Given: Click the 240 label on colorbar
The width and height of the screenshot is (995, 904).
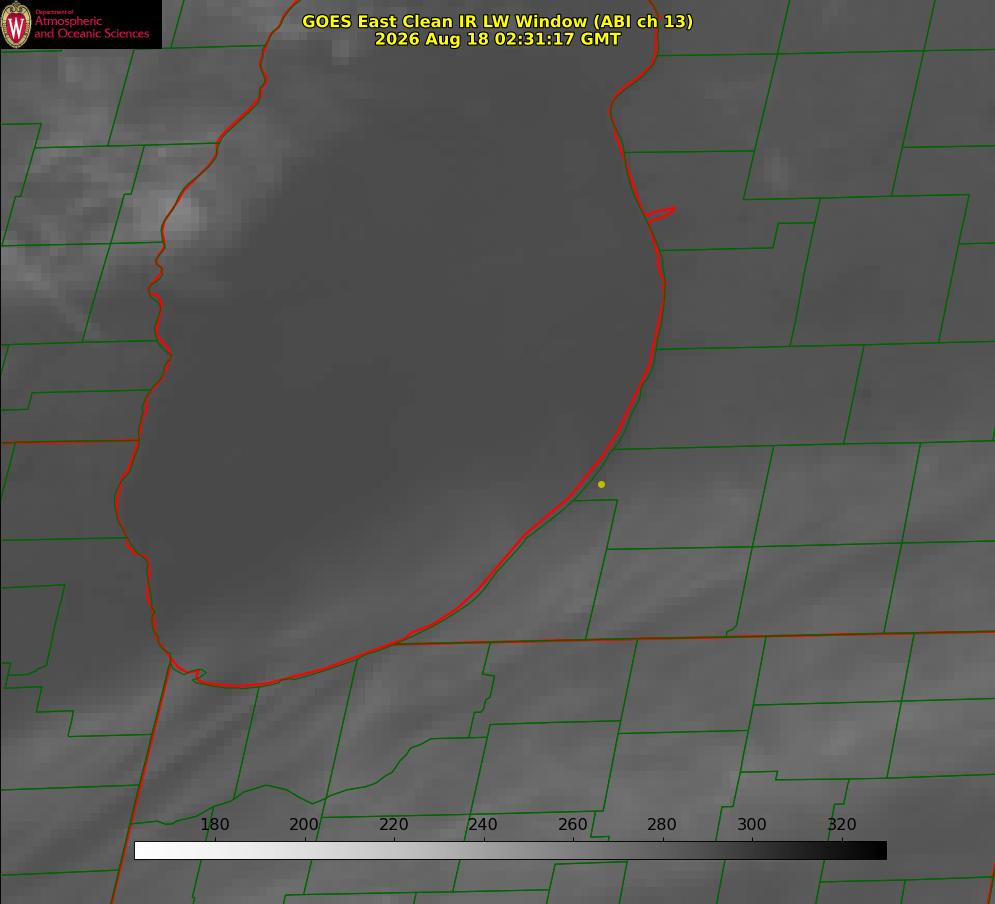Looking at the screenshot, I should pyautogui.click(x=483, y=824).
